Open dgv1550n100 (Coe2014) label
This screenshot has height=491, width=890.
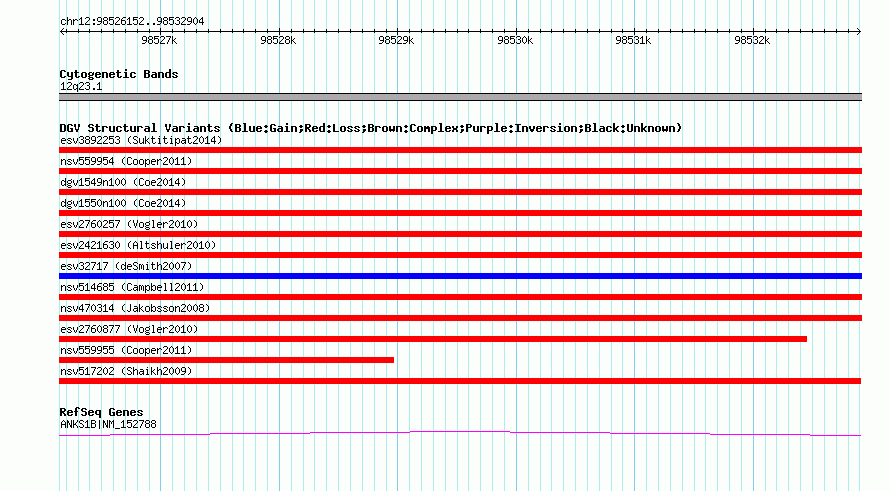[x=123, y=203]
